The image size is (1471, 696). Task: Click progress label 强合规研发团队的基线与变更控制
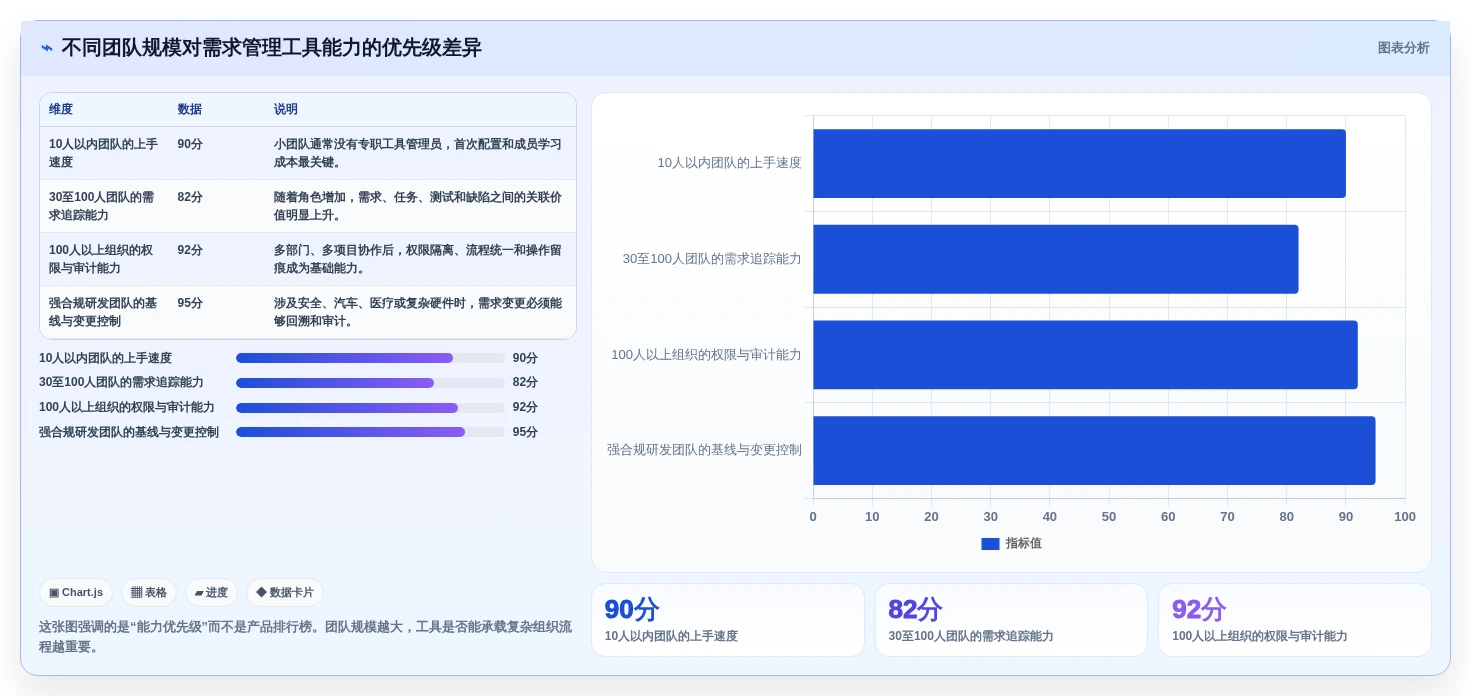pyautogui.click(x=129, y=432)
